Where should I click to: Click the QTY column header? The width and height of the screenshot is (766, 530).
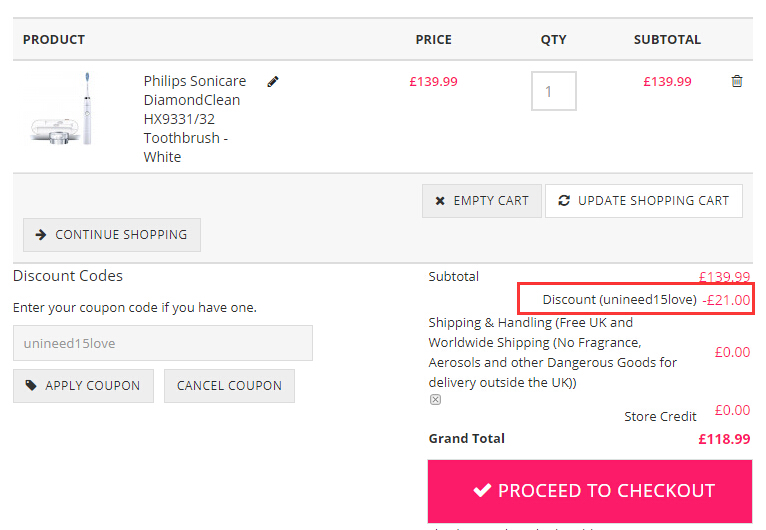[553, 40]
